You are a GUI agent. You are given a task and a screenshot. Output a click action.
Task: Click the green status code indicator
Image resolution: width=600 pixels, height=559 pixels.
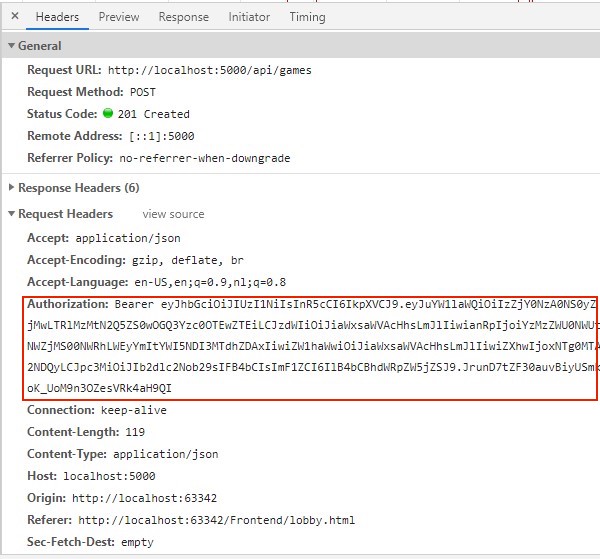pos(108,113)
